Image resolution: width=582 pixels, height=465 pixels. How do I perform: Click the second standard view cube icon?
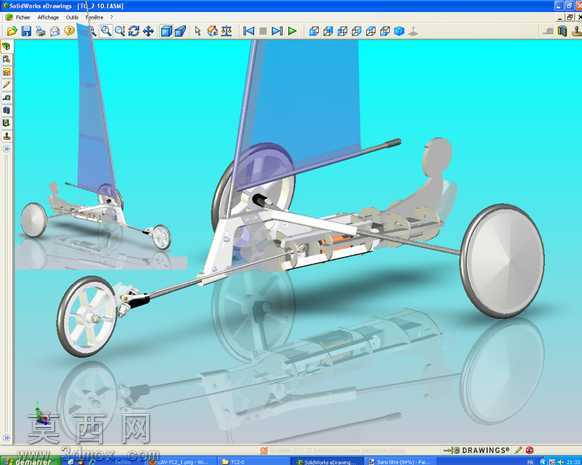click(x=328, y=31)
